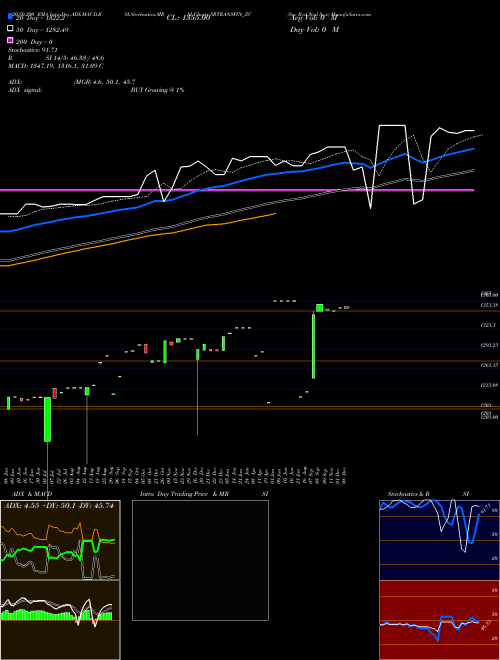Click the 'Day Vol: 0 M' text
500x660 pixels.
pos(314,30)
